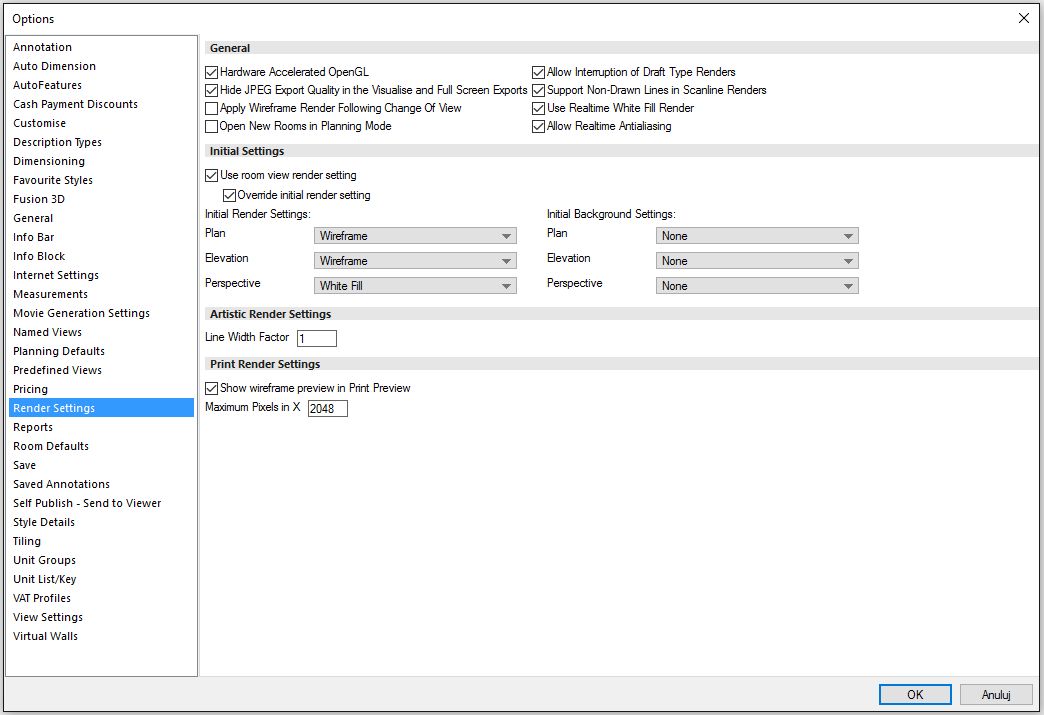Open the Virtual Walls options page
Viewport: 1044px width, 715px height.
tap(45, 636)
